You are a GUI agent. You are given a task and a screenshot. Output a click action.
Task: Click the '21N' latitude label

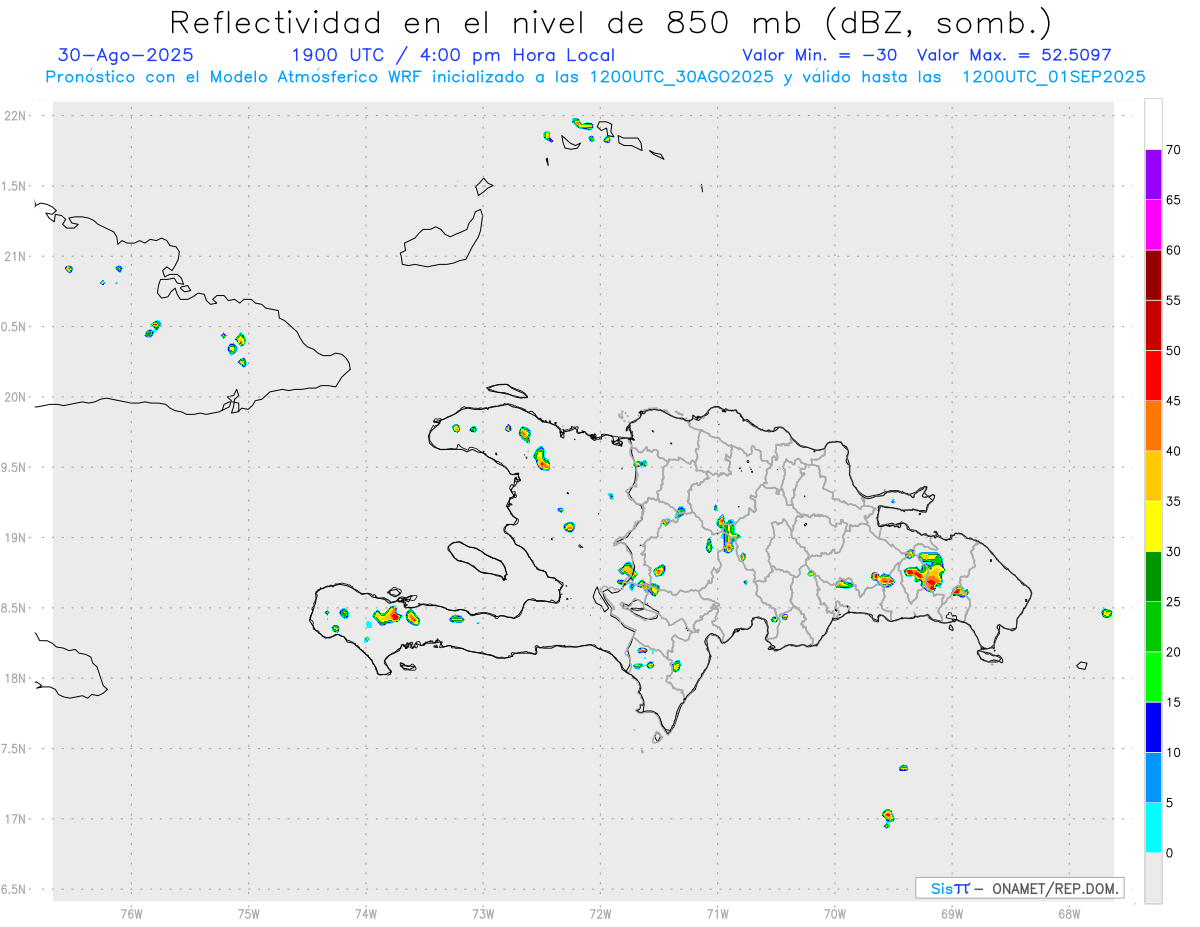point(16,256)
